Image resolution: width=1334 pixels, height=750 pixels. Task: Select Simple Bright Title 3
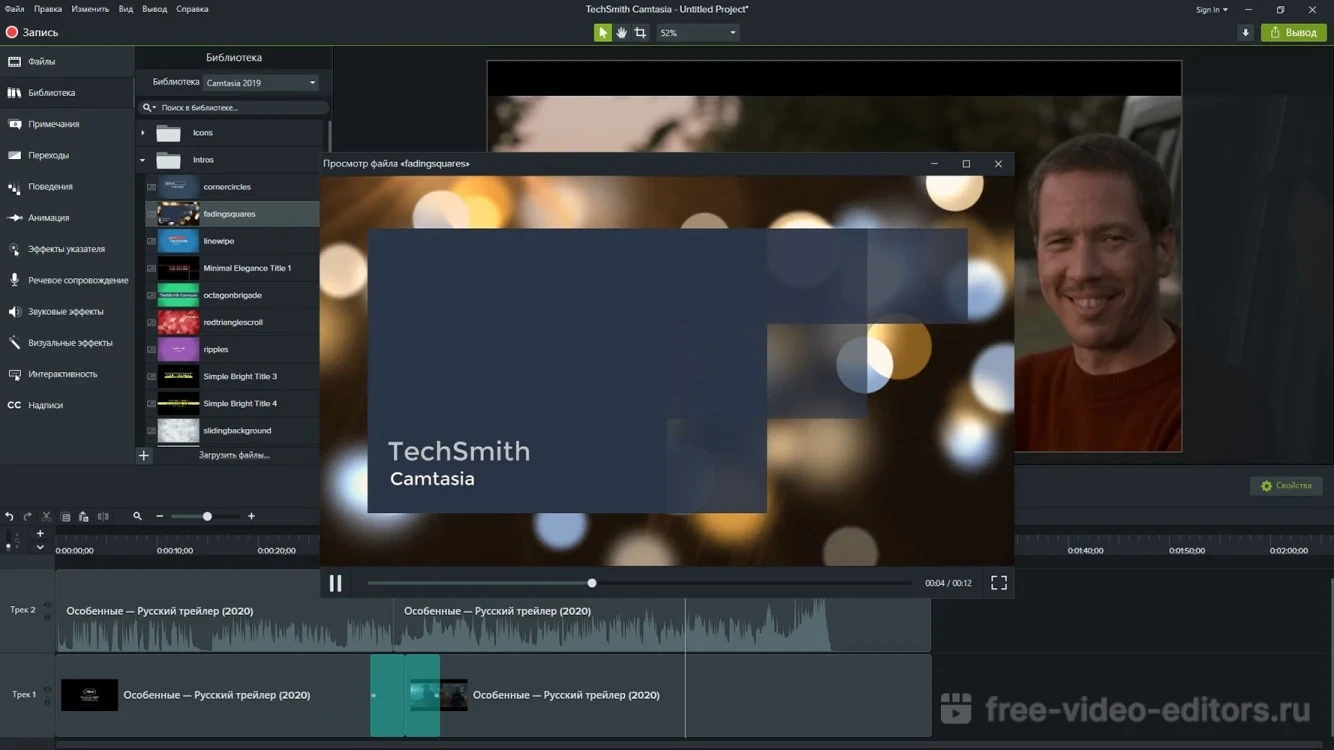pos(232,376)
